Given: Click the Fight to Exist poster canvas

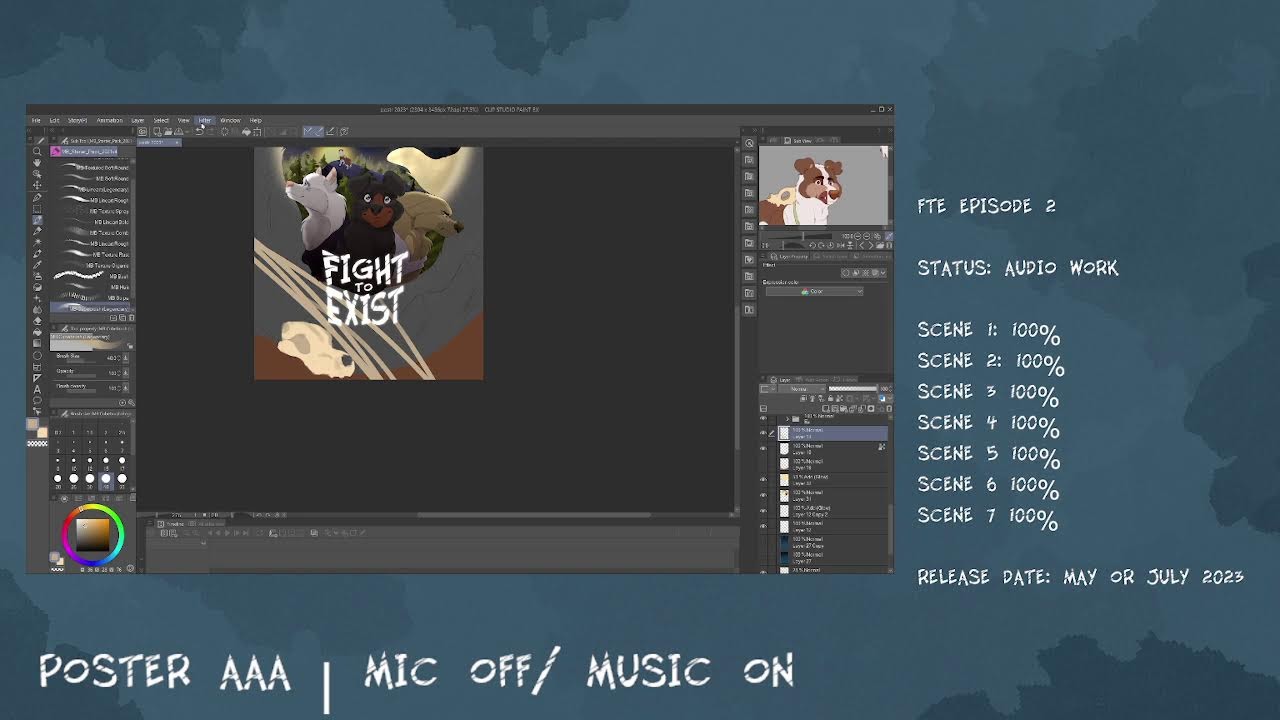Looking at the screenshot, I should (x=368, y=263).
